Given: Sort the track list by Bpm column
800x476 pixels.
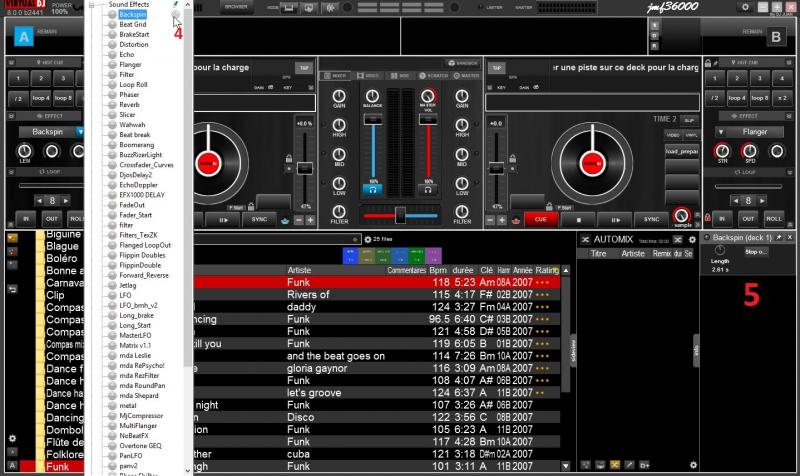Looking at the screenshot, I should 439,270.
